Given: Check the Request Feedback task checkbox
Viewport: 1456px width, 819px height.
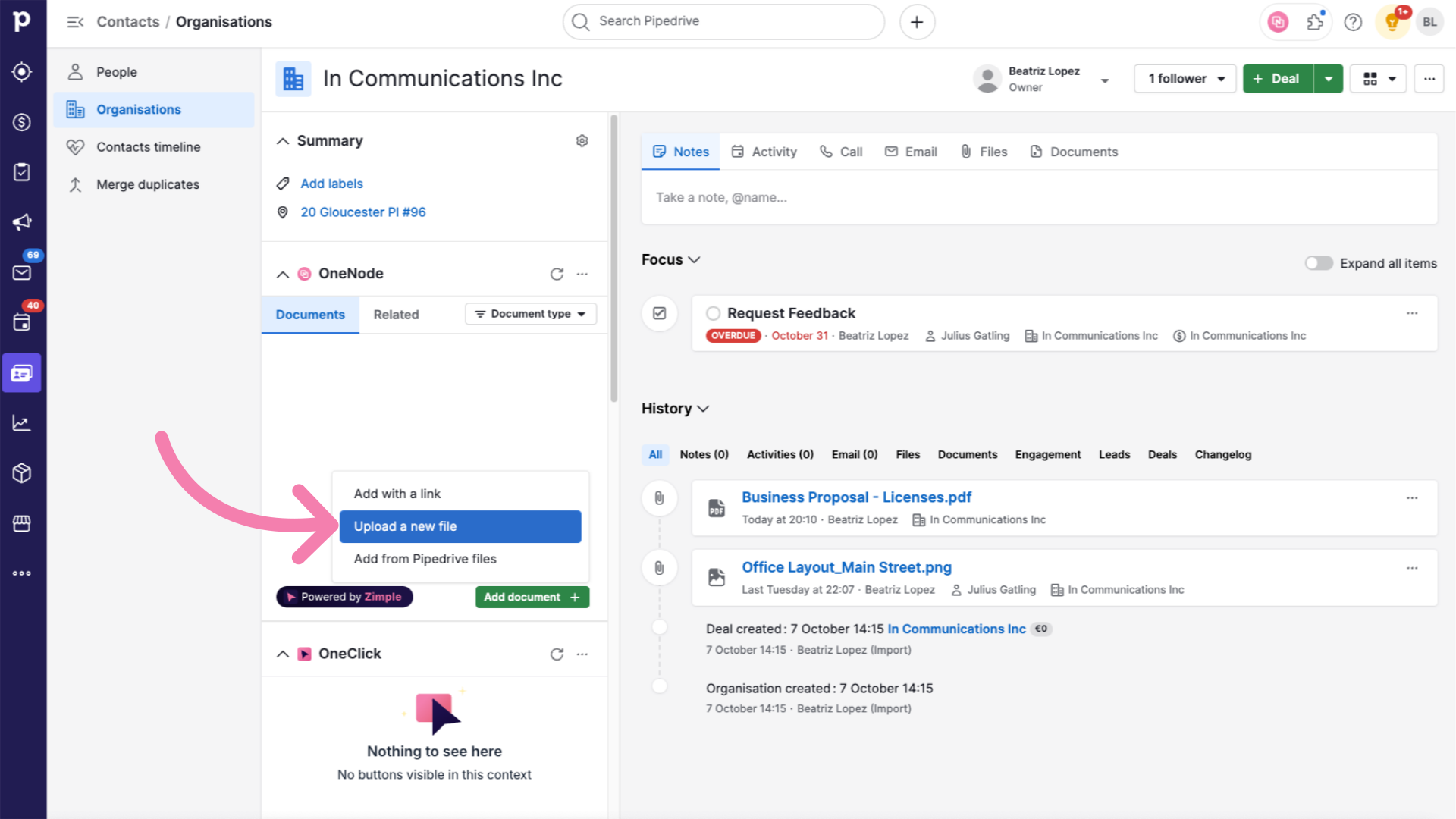Looking at the screenshot, I should [714, 313].
